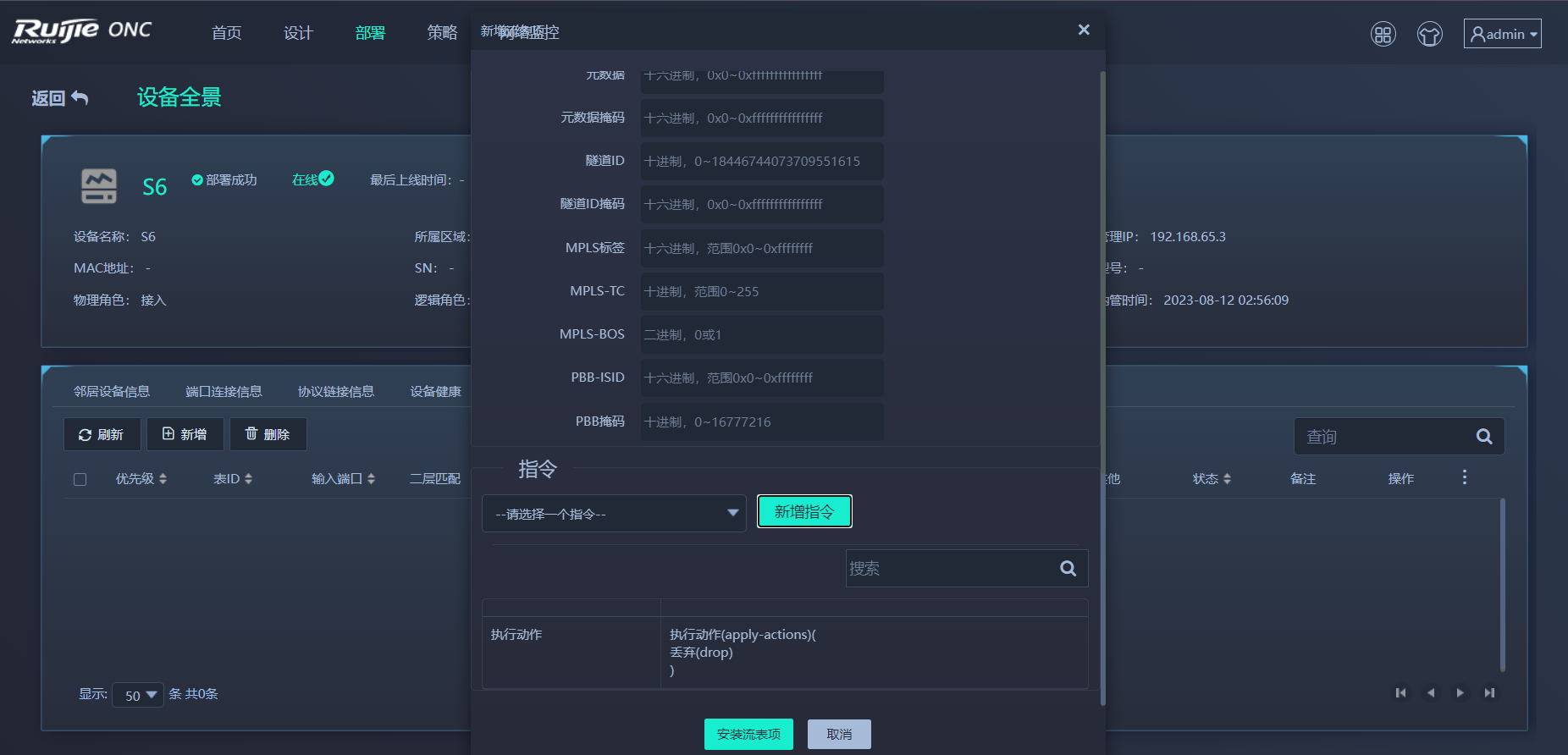Open the apps grid icon

coord(1383,34)
